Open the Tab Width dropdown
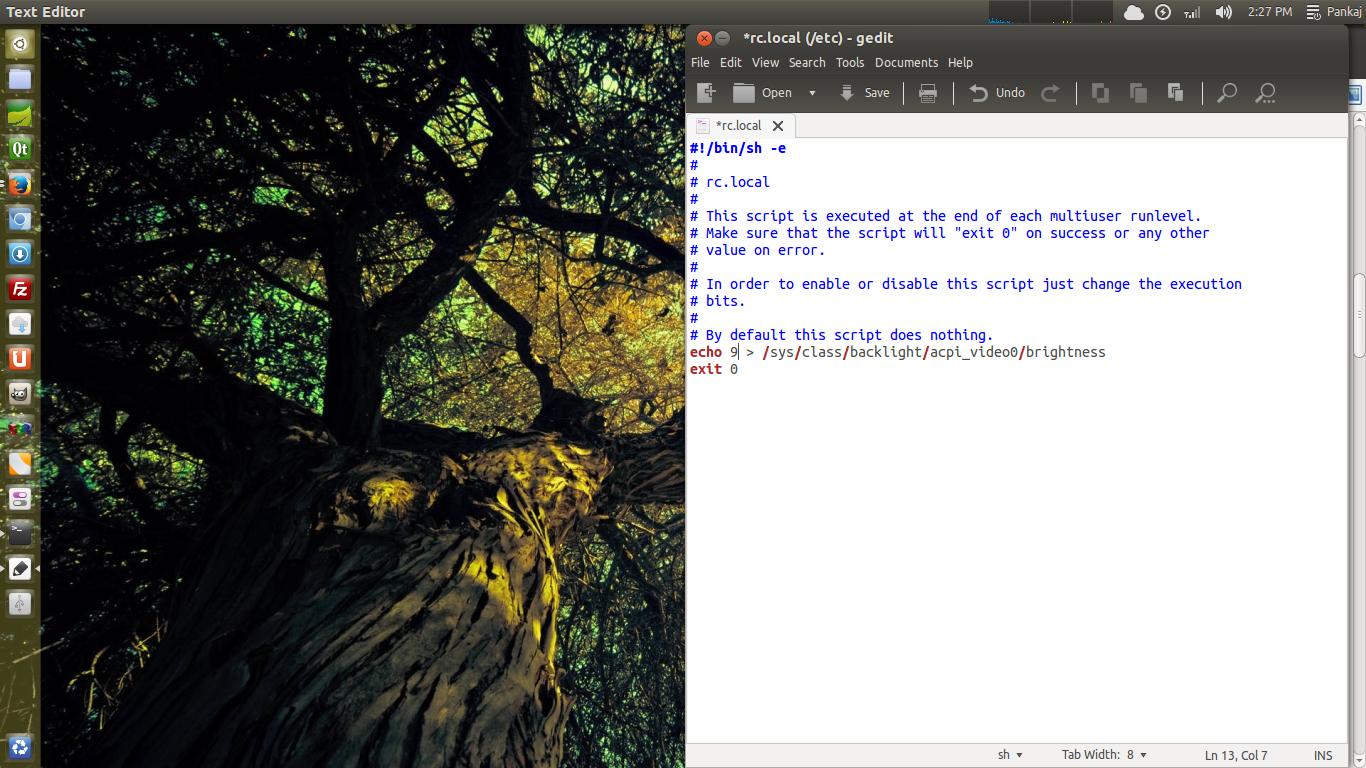Viewport: 1366px width, 768px height. (x=1104, y=755)
